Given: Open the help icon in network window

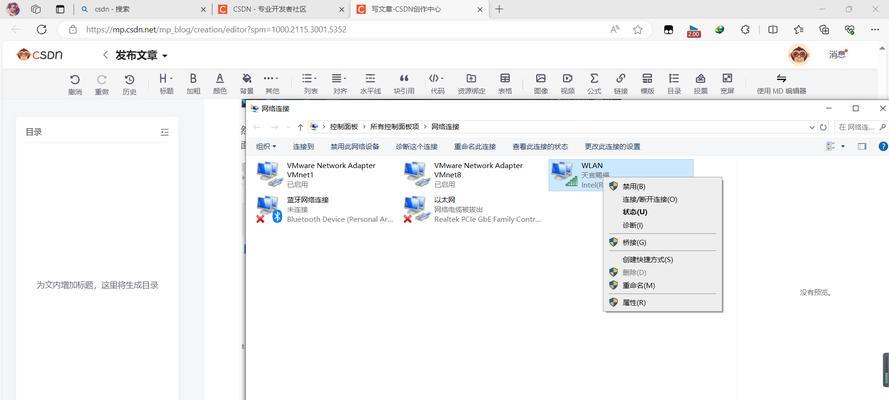Looking at the screenshot, I should click(x=883, y=146).
